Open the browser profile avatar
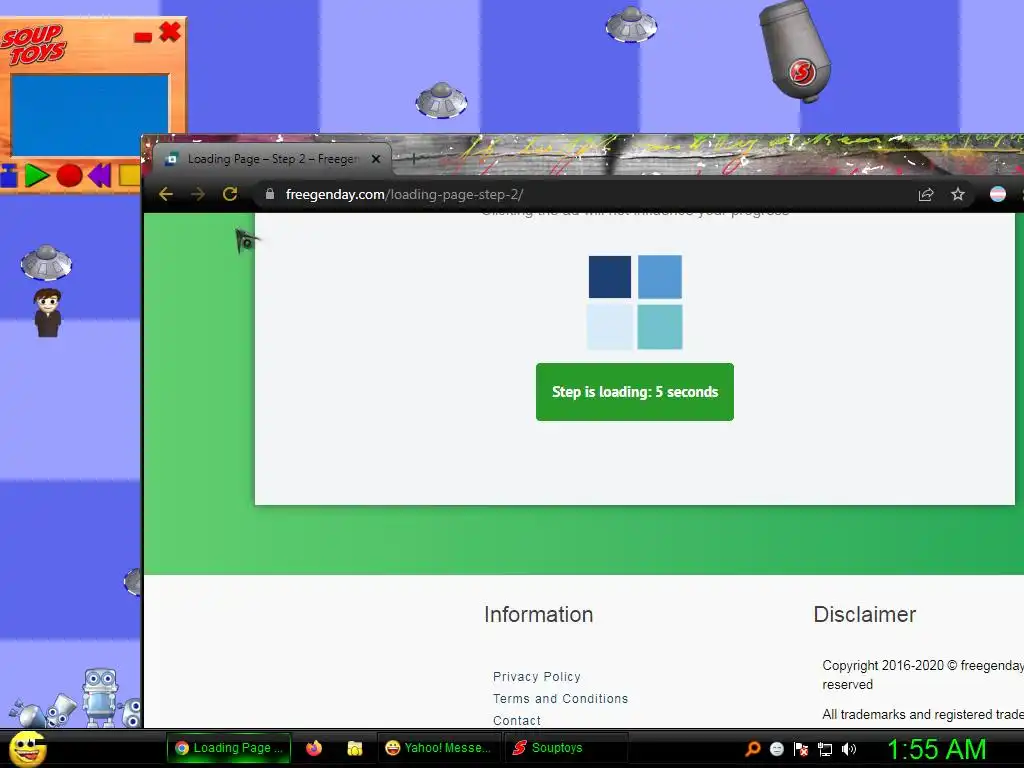This screenshot has width=1024, height=768. pos(997,194)
